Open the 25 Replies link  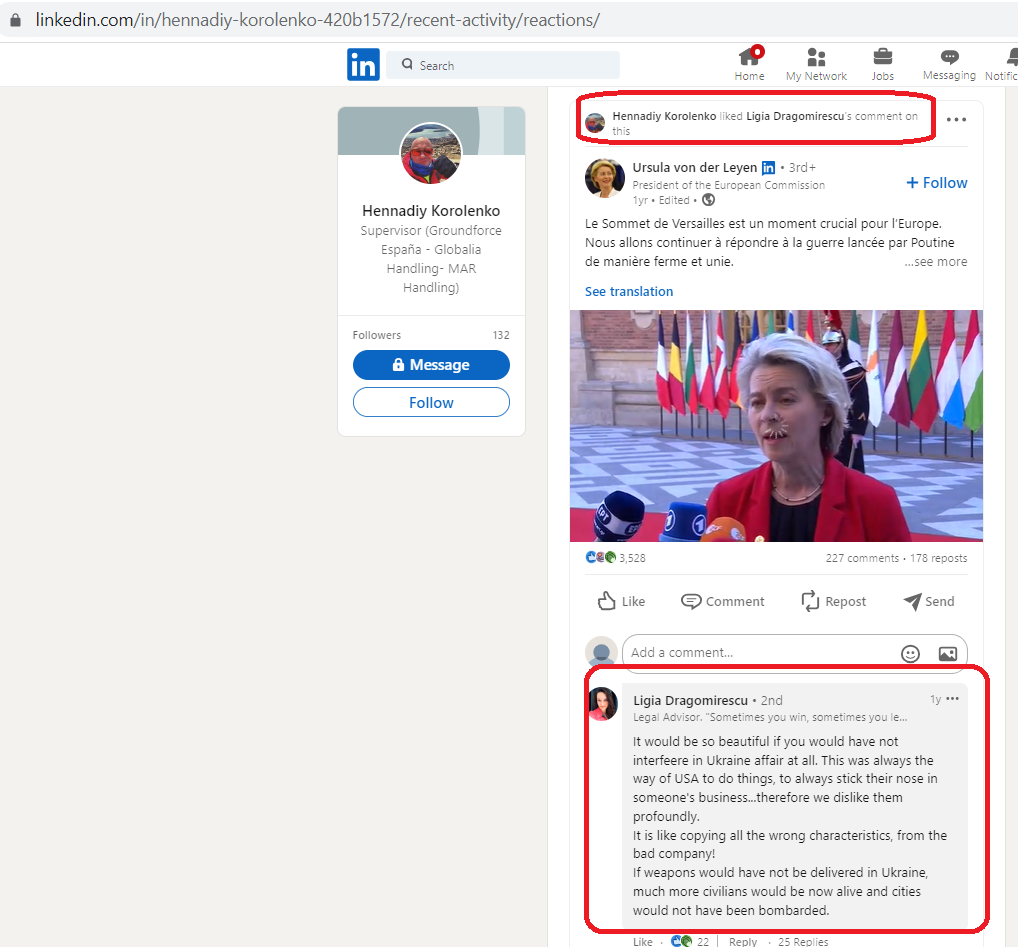[803, 941]
